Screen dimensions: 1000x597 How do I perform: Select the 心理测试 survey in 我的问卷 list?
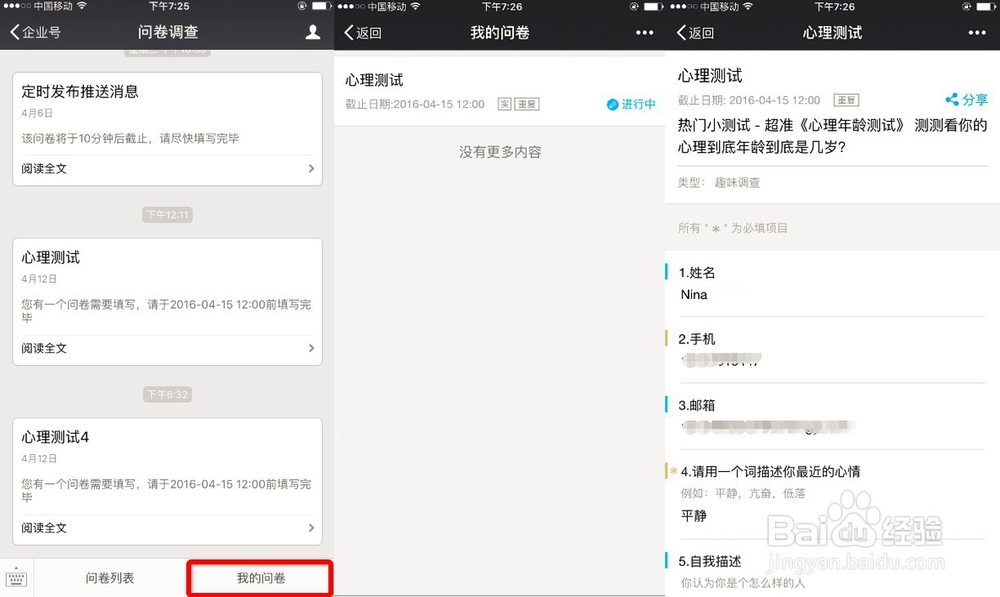[x=500, y=90]
